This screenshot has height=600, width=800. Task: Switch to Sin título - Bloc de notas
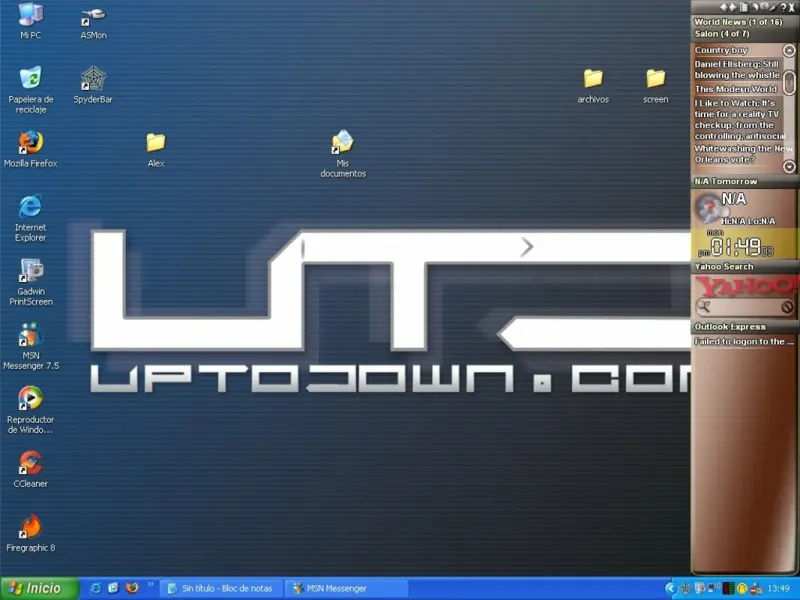pos(221,588)
